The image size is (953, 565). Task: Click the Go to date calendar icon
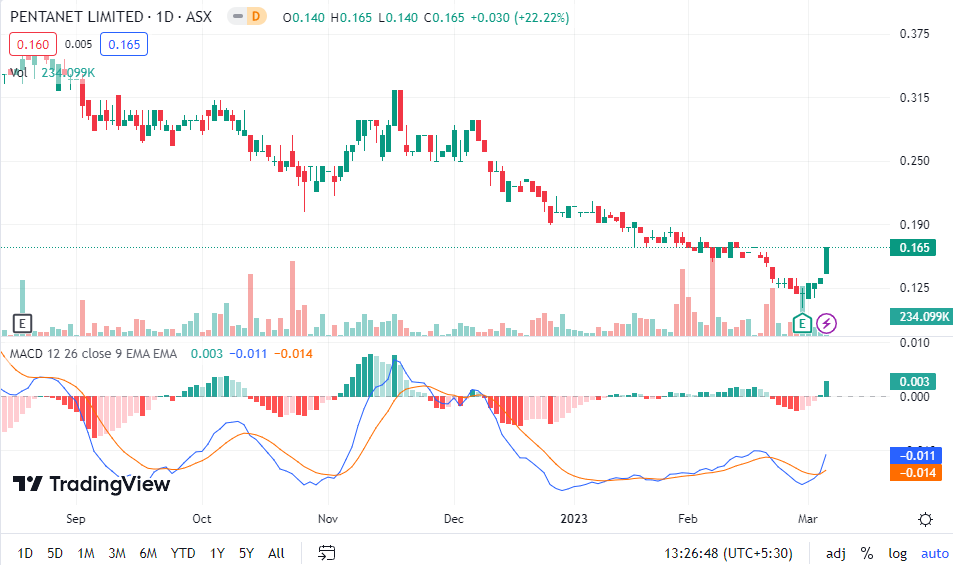pos(326,553)
